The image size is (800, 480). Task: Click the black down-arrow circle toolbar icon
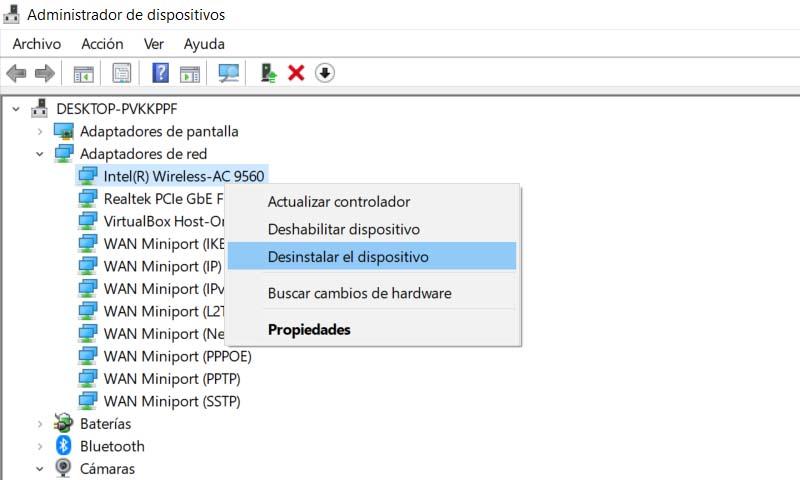324,73
